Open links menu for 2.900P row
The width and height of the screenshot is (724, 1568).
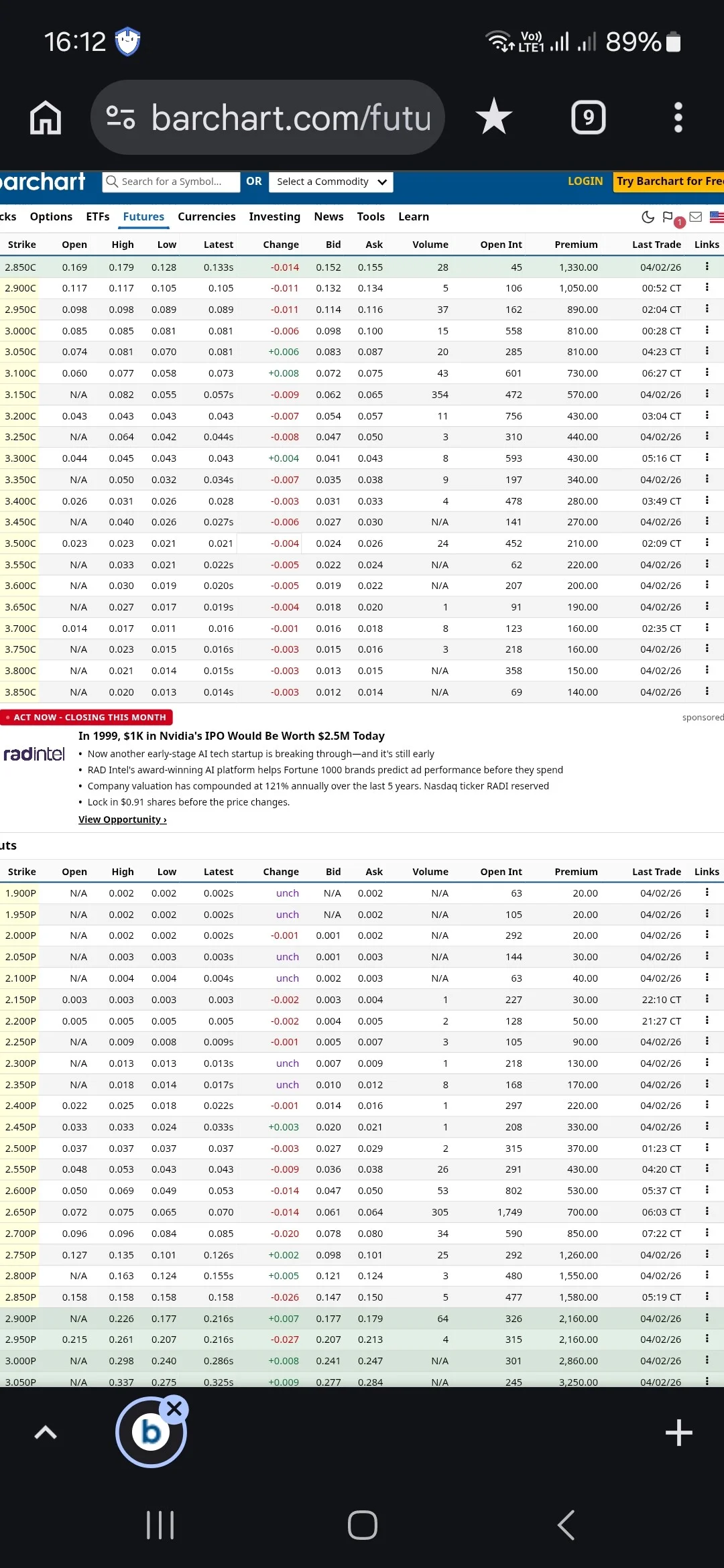(707, 1317)
